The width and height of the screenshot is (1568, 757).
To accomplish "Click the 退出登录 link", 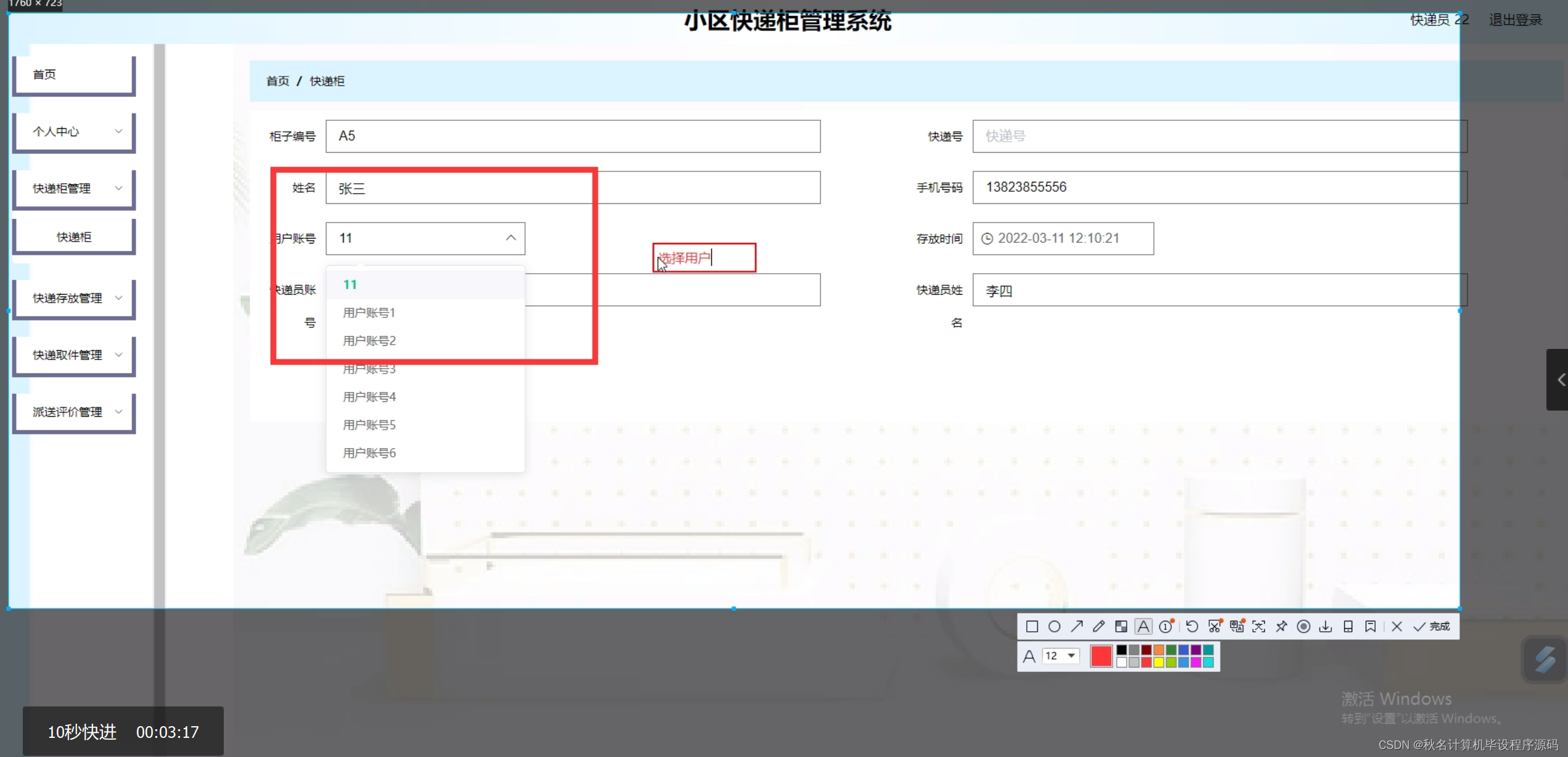I will point(1515,20).
